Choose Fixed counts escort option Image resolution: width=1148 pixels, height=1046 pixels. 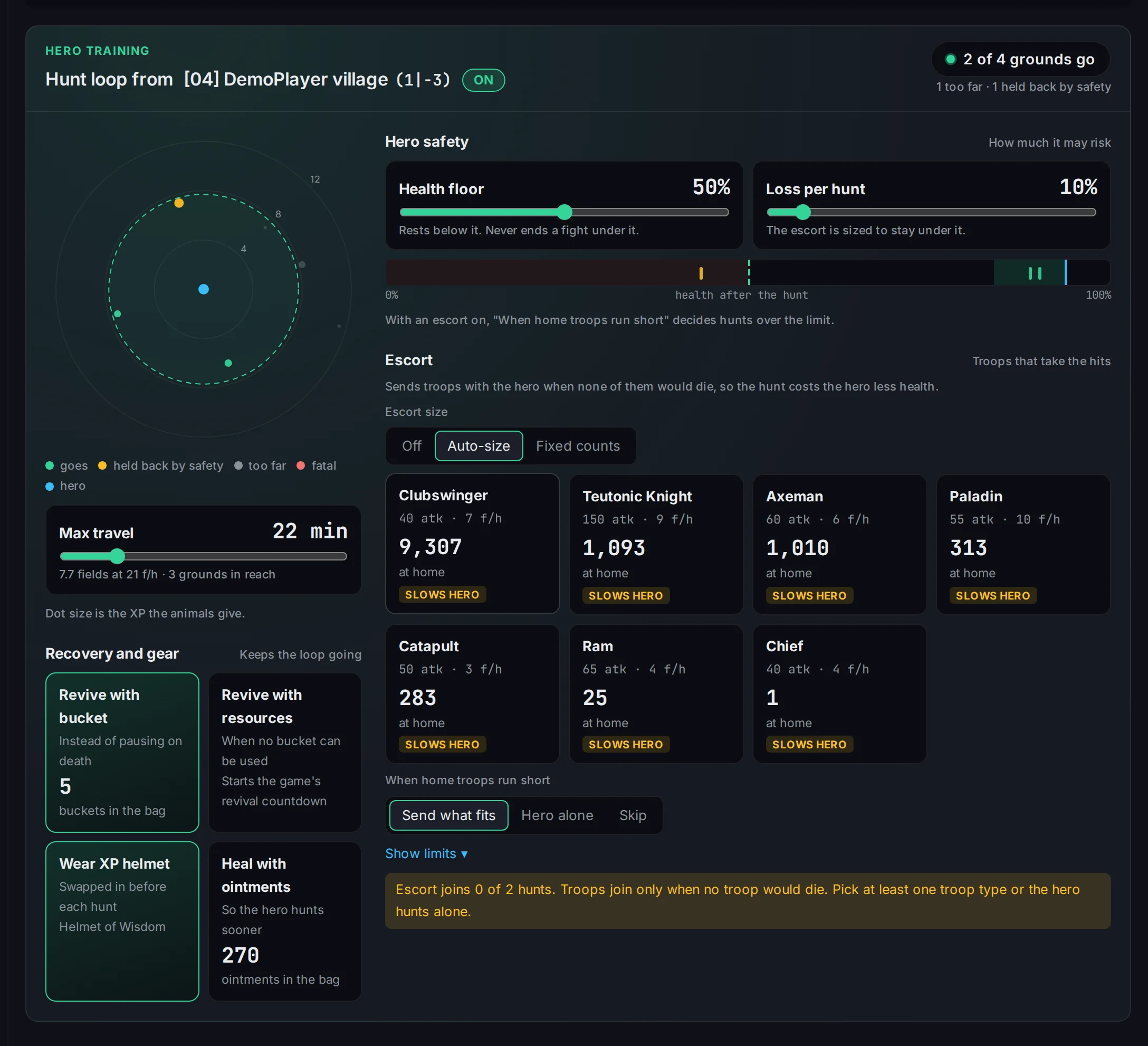[x=577, y=445]
